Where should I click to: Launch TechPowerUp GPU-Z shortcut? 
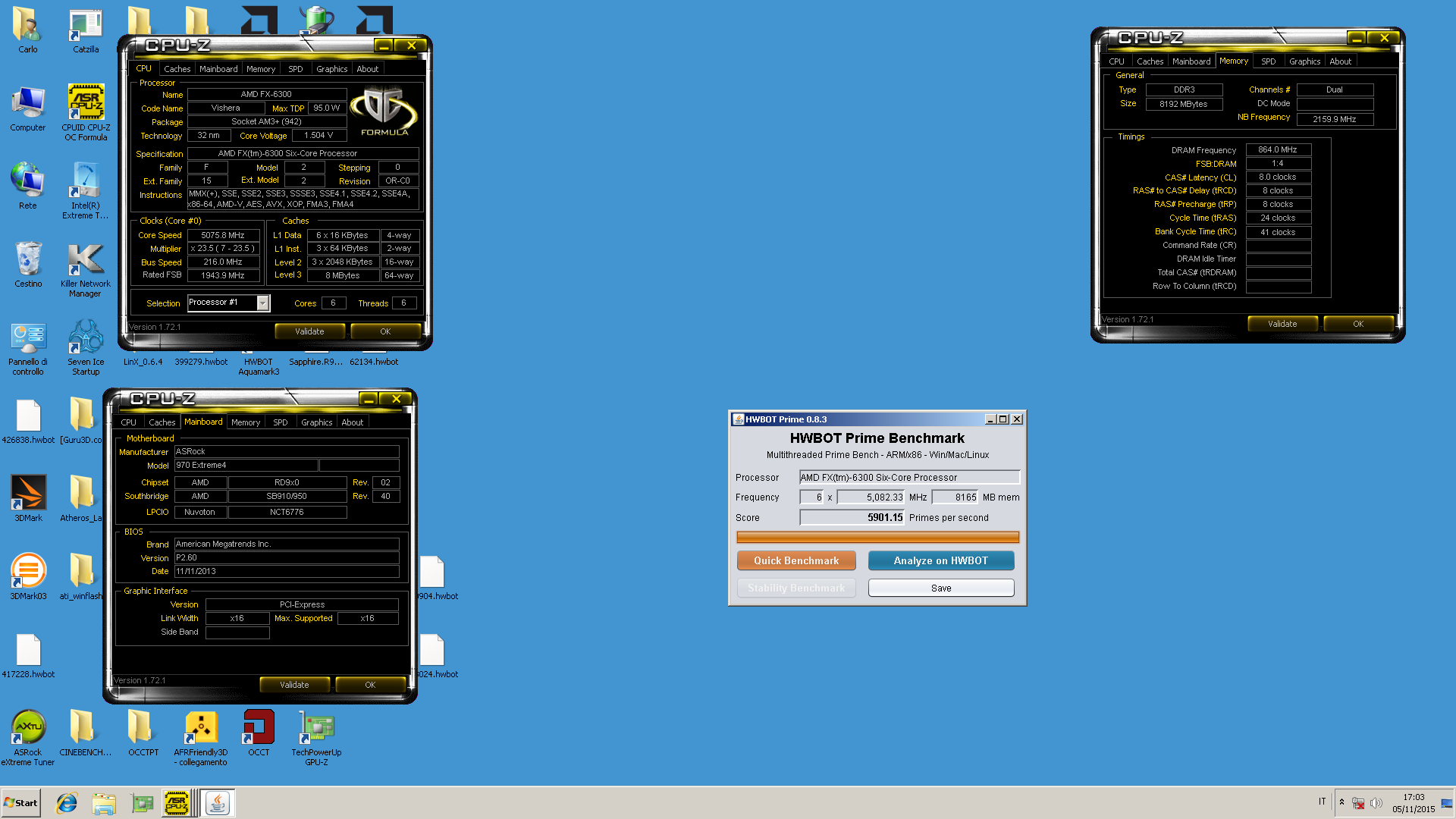316,738
